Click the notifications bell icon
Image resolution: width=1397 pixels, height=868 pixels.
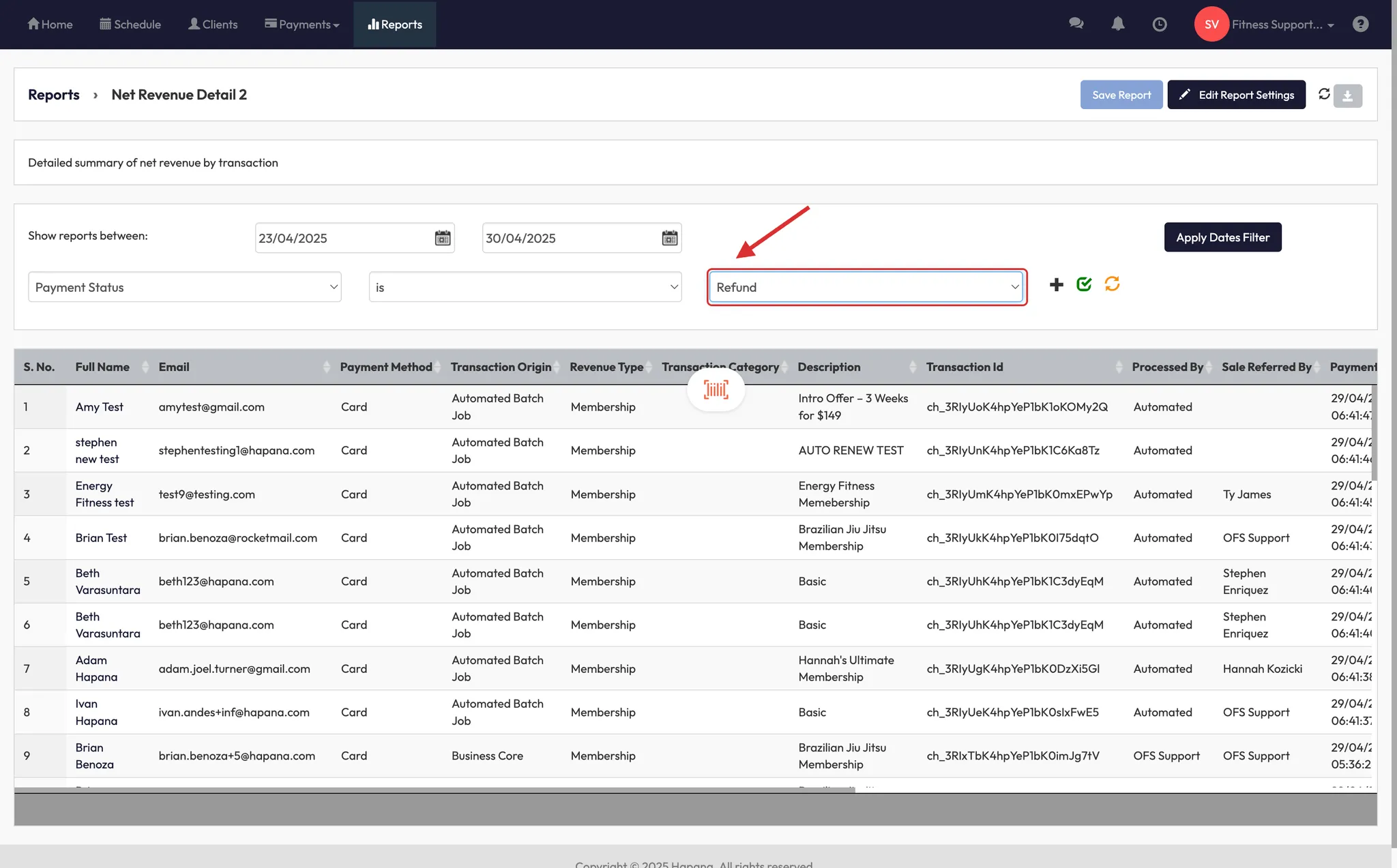[1117, 24]
